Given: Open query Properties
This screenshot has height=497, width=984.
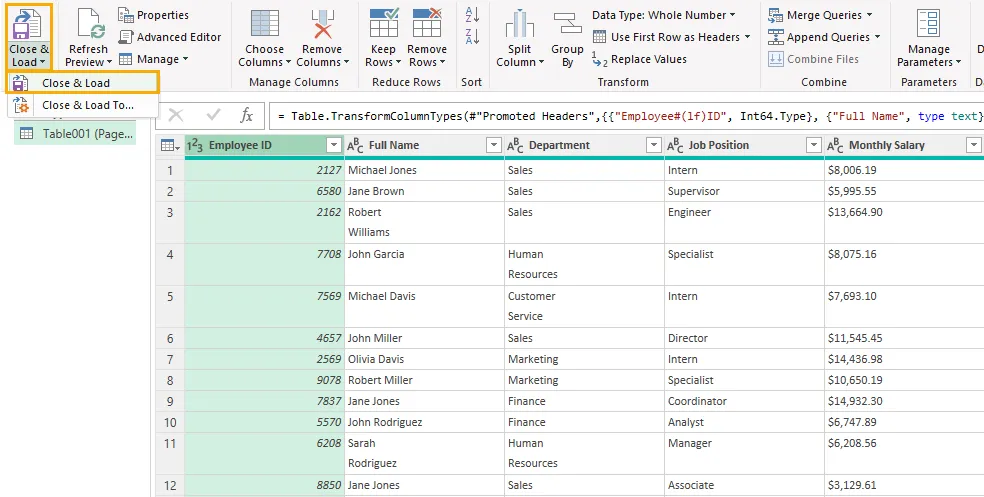Looking at the screenshot, I should (154, 15).
